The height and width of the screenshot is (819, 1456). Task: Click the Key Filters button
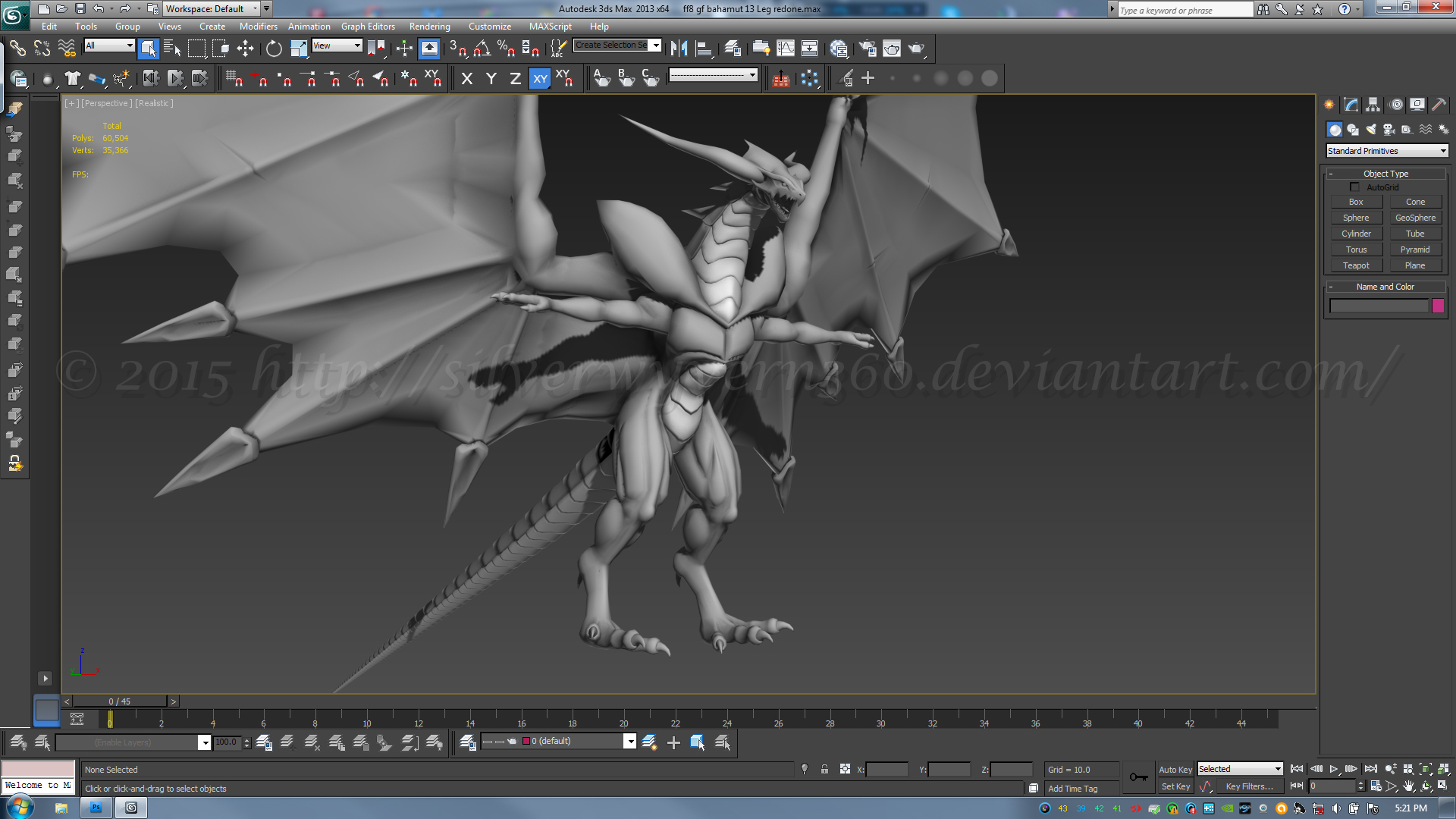pyautogui.click(x=1249, y=787)
